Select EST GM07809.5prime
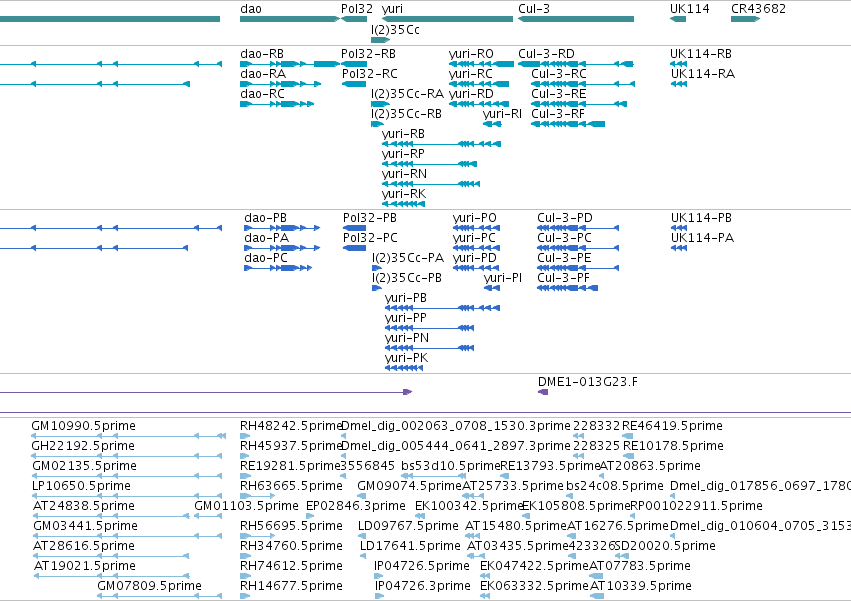This screenshot has height=601, width=851. (x=160, y=596)
